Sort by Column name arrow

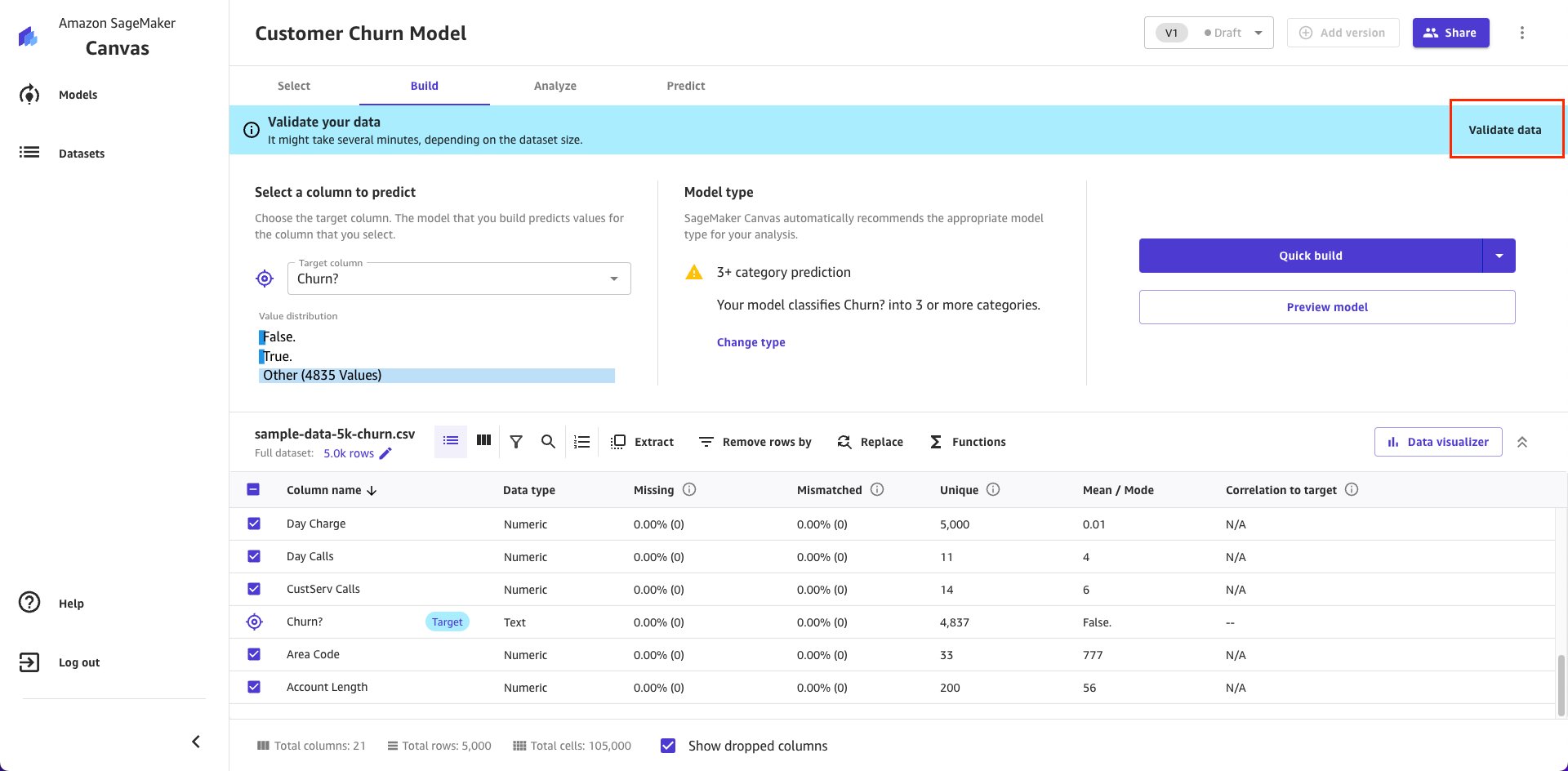[x=372, y=490]
